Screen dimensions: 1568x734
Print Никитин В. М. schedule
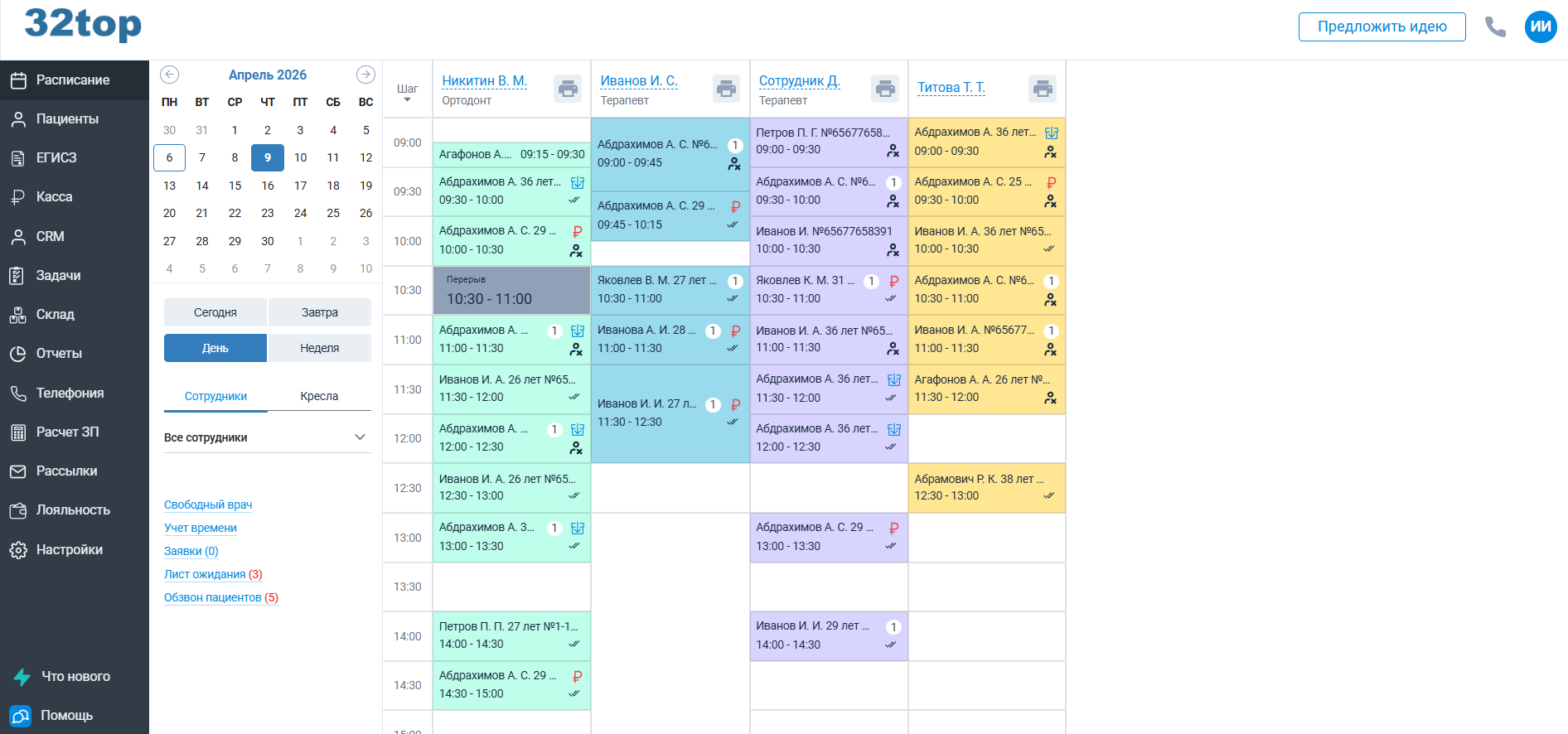click(568, 88)
